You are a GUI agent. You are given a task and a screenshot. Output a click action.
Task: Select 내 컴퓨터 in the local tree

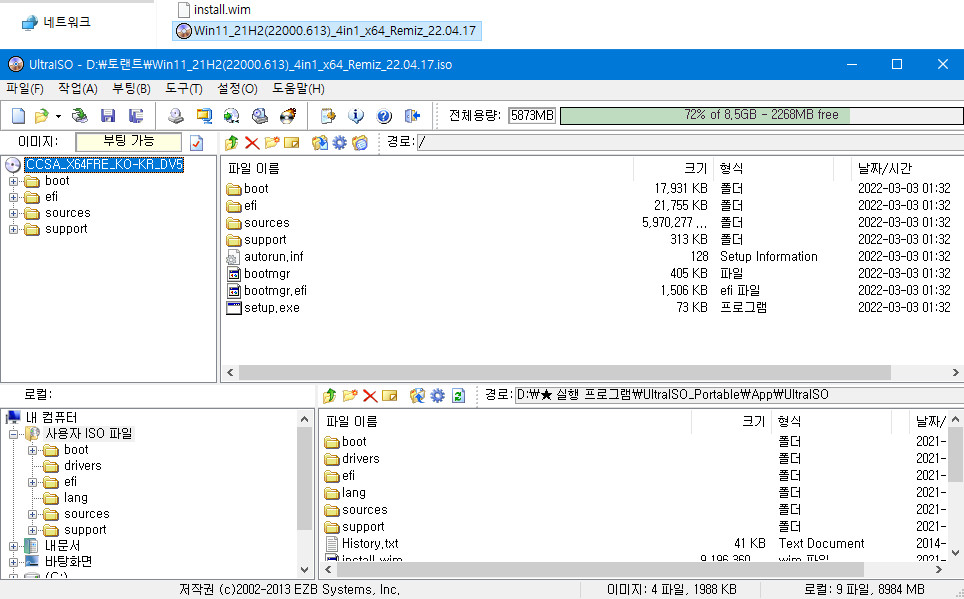point(51,418)
